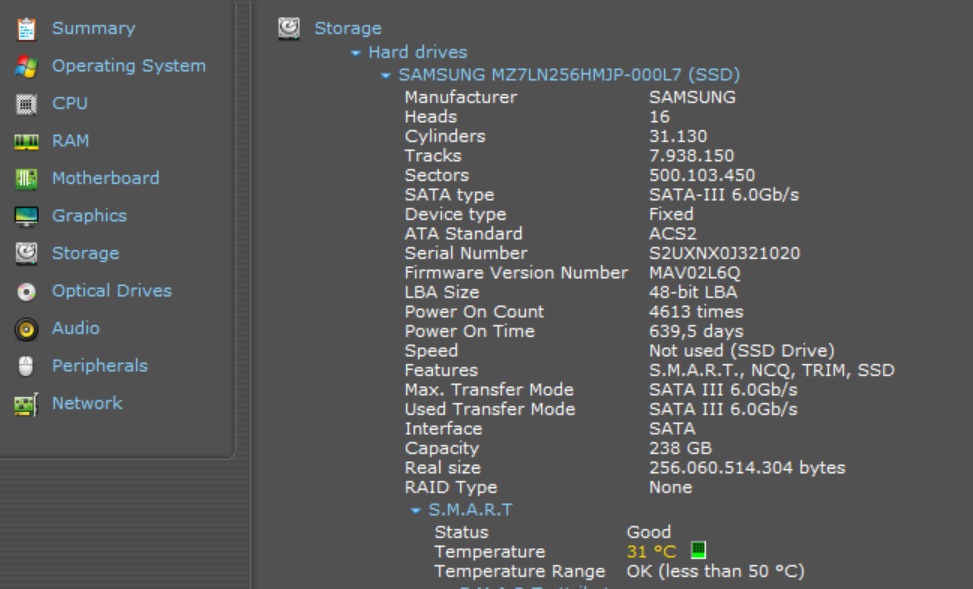
Task: Click the Graphics monitor icon
Action: tap(27, 216)
